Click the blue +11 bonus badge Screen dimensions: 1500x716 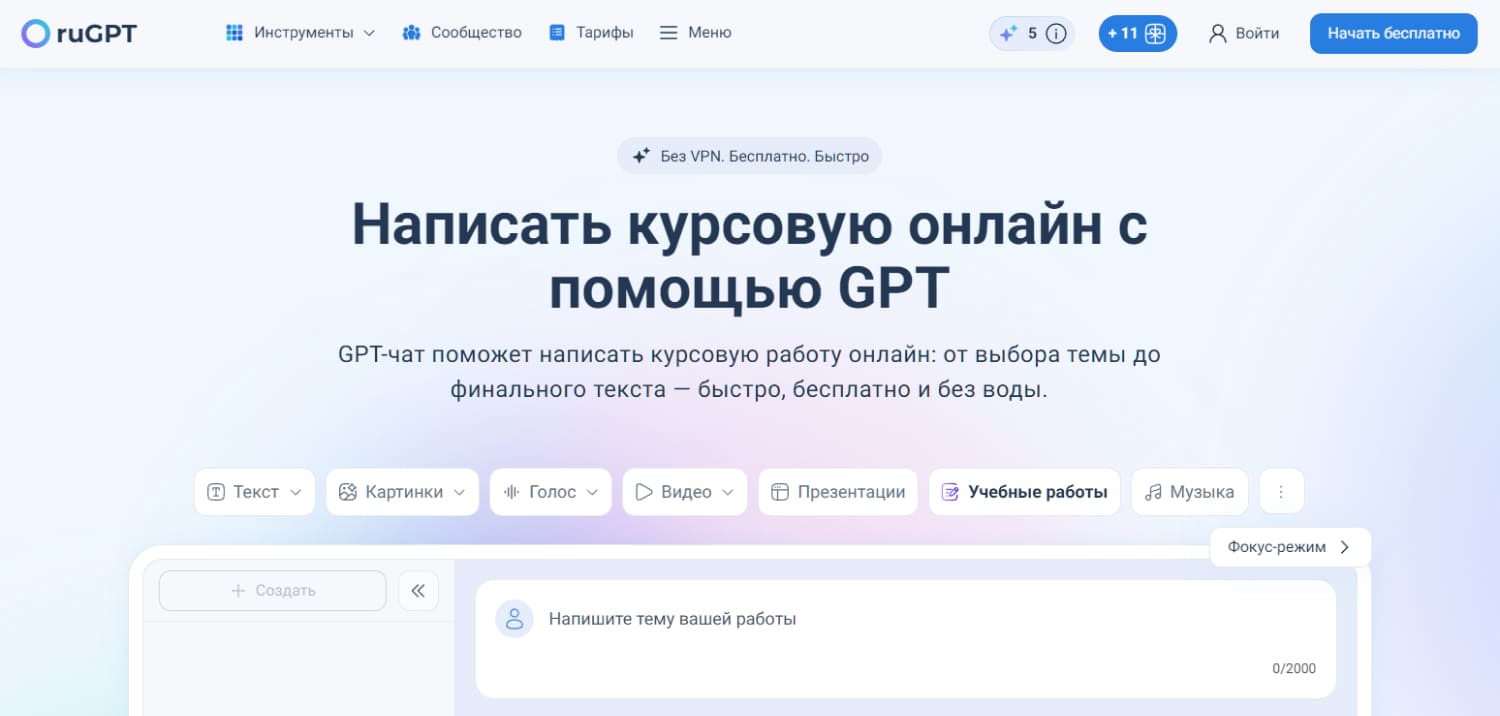(1137, 34)
